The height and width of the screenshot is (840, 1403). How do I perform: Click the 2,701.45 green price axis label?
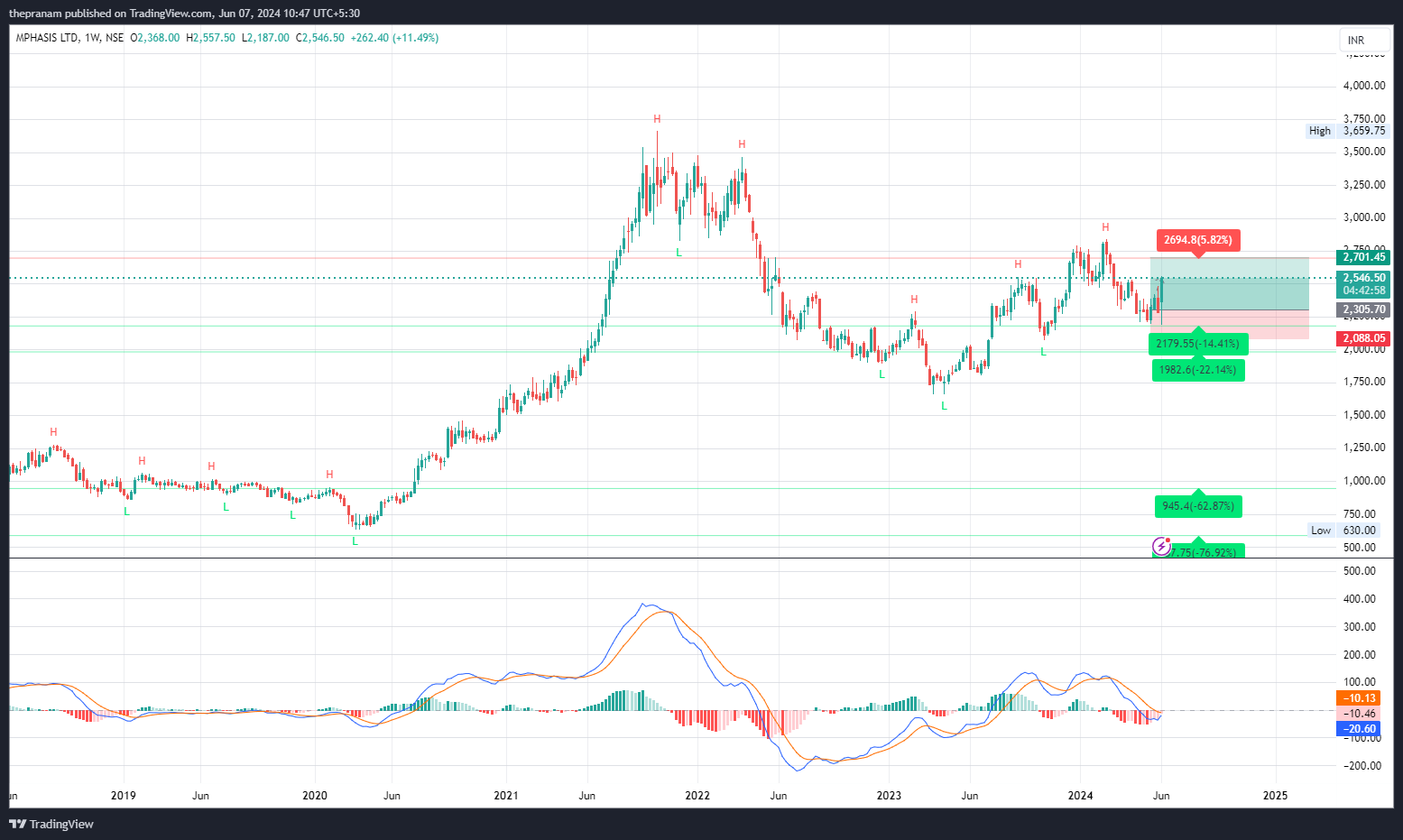(x=1363, y=257)
